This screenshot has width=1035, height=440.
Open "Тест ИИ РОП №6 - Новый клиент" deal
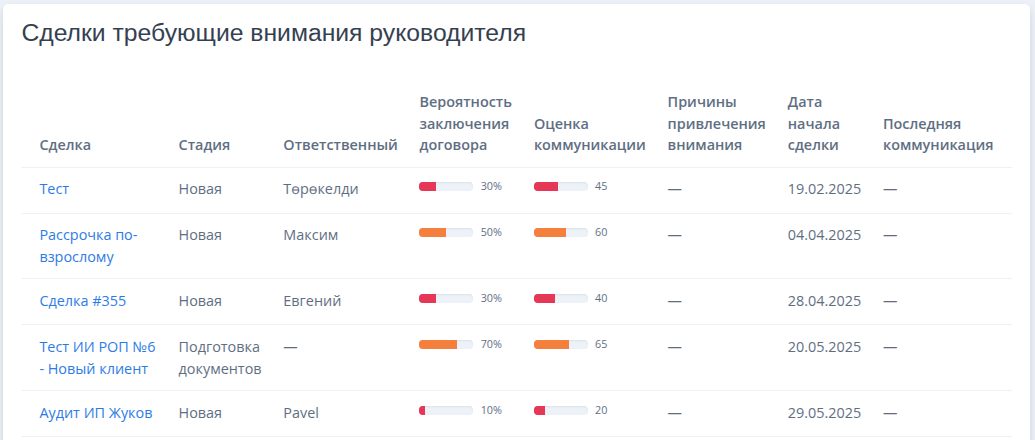click(x=97, y=357)
